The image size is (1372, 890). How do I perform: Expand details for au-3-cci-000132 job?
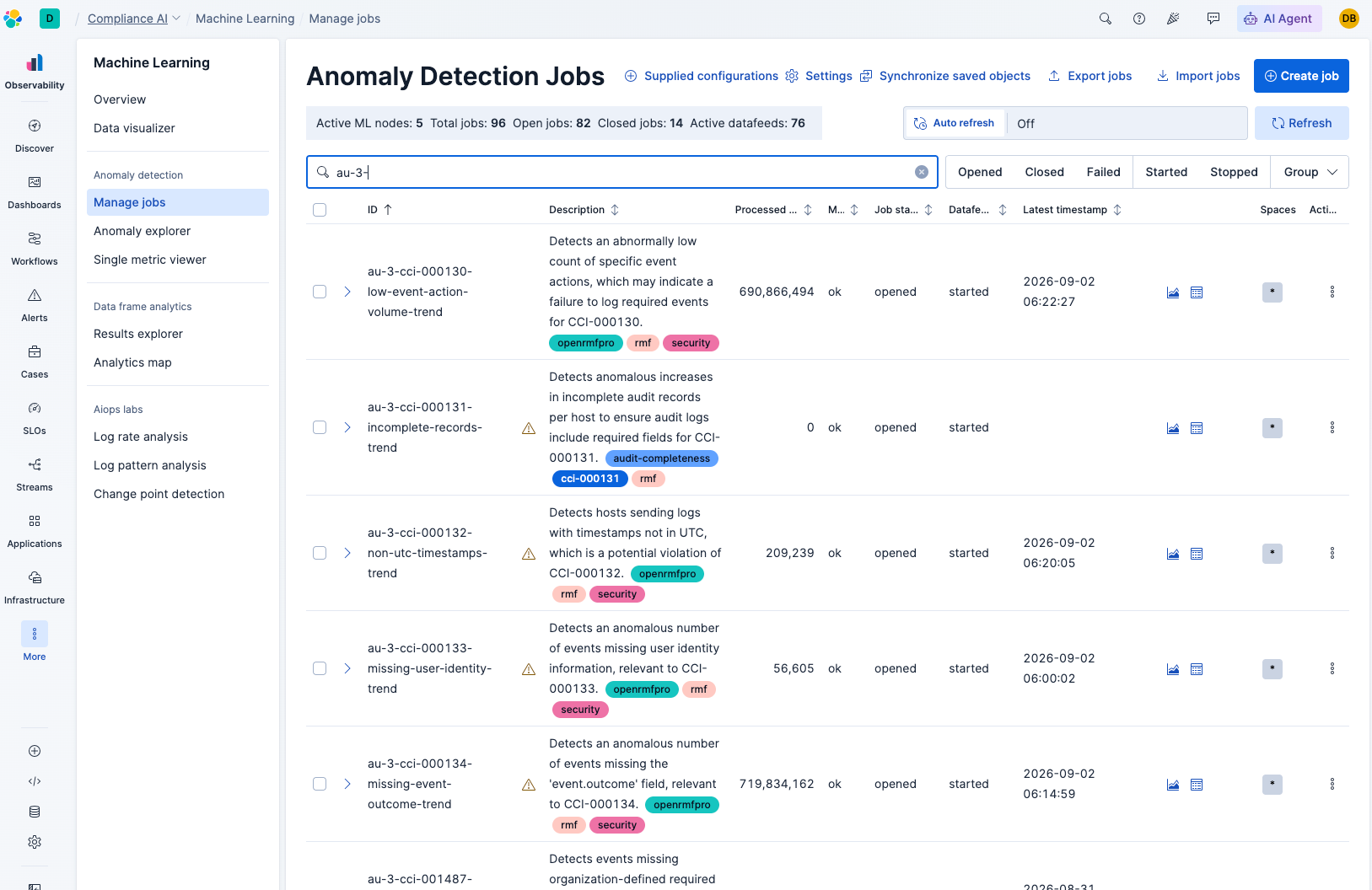click(x=347, y=553)
